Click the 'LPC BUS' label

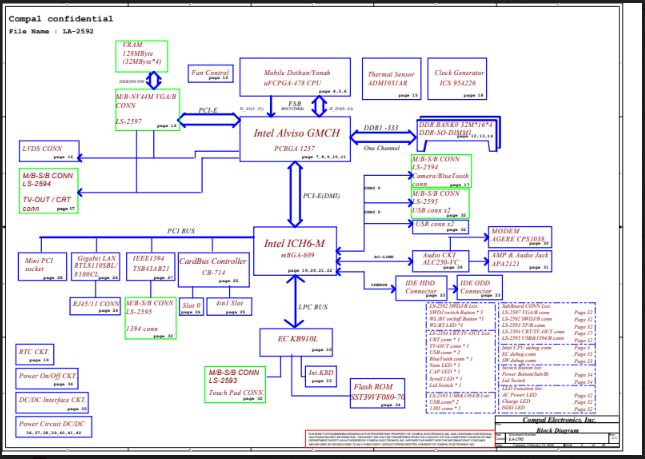(x=313, y=307)
